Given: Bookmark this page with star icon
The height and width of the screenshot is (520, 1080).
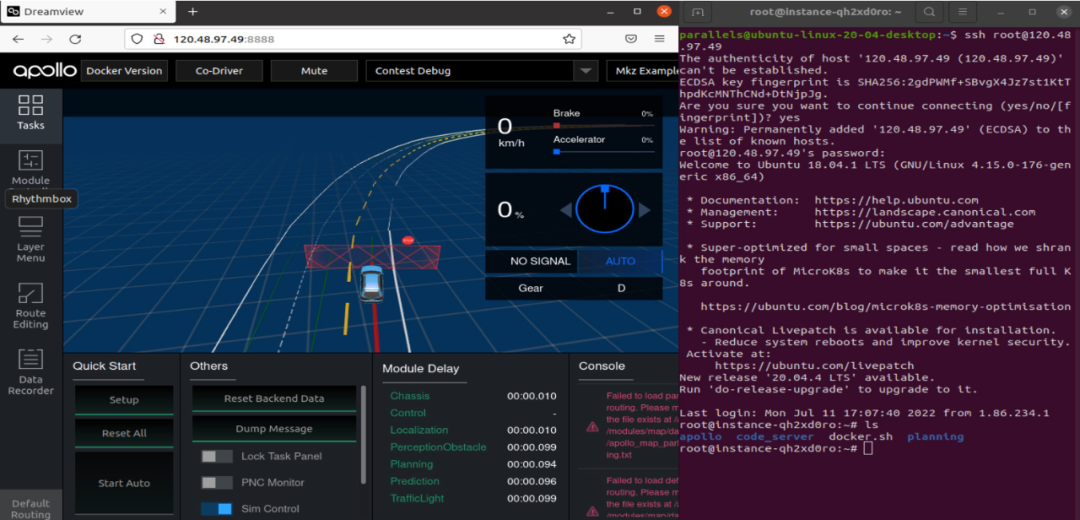Looking at the screenshot, I should [569, 39].
